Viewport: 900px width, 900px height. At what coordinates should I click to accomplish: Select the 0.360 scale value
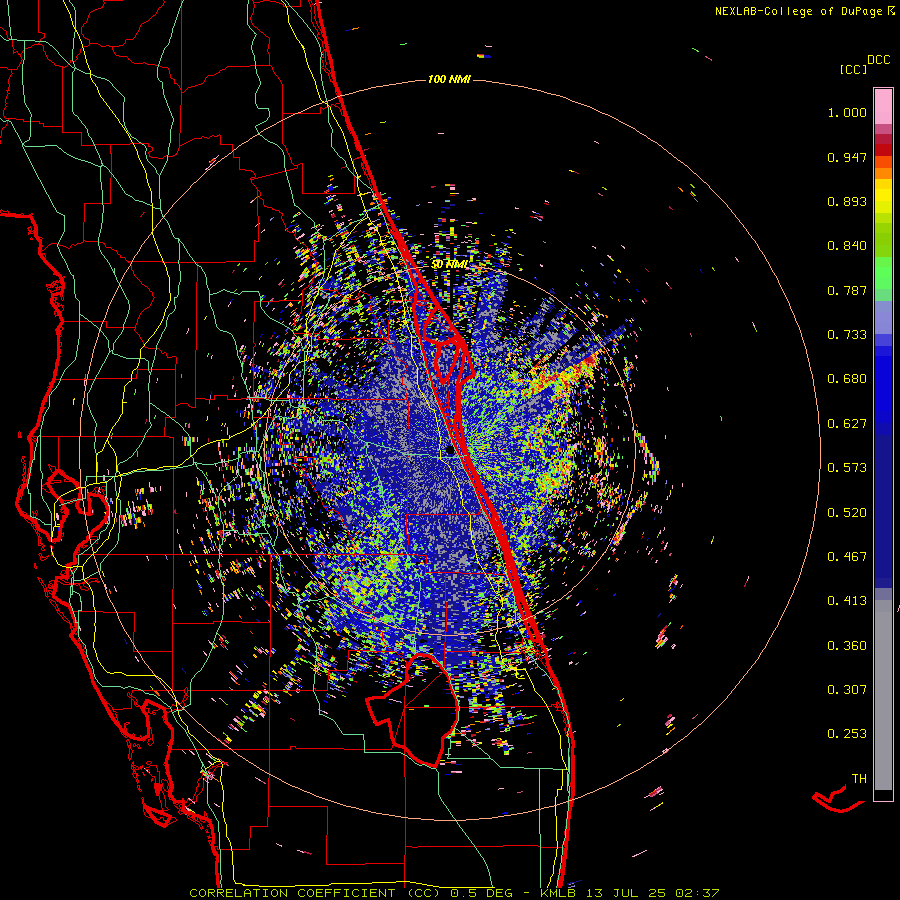(847, 646)
